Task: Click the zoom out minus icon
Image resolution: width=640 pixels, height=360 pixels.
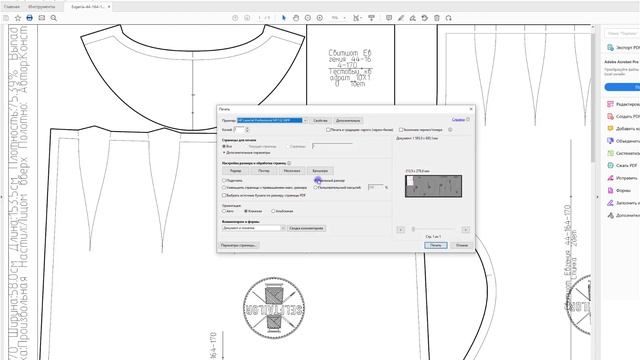Action: coord(308,18)
